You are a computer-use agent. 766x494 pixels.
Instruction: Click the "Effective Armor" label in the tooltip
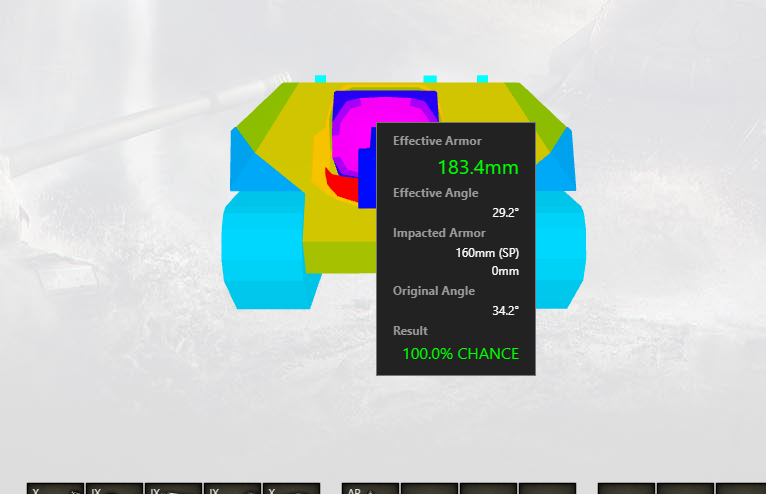click(437, 141)
